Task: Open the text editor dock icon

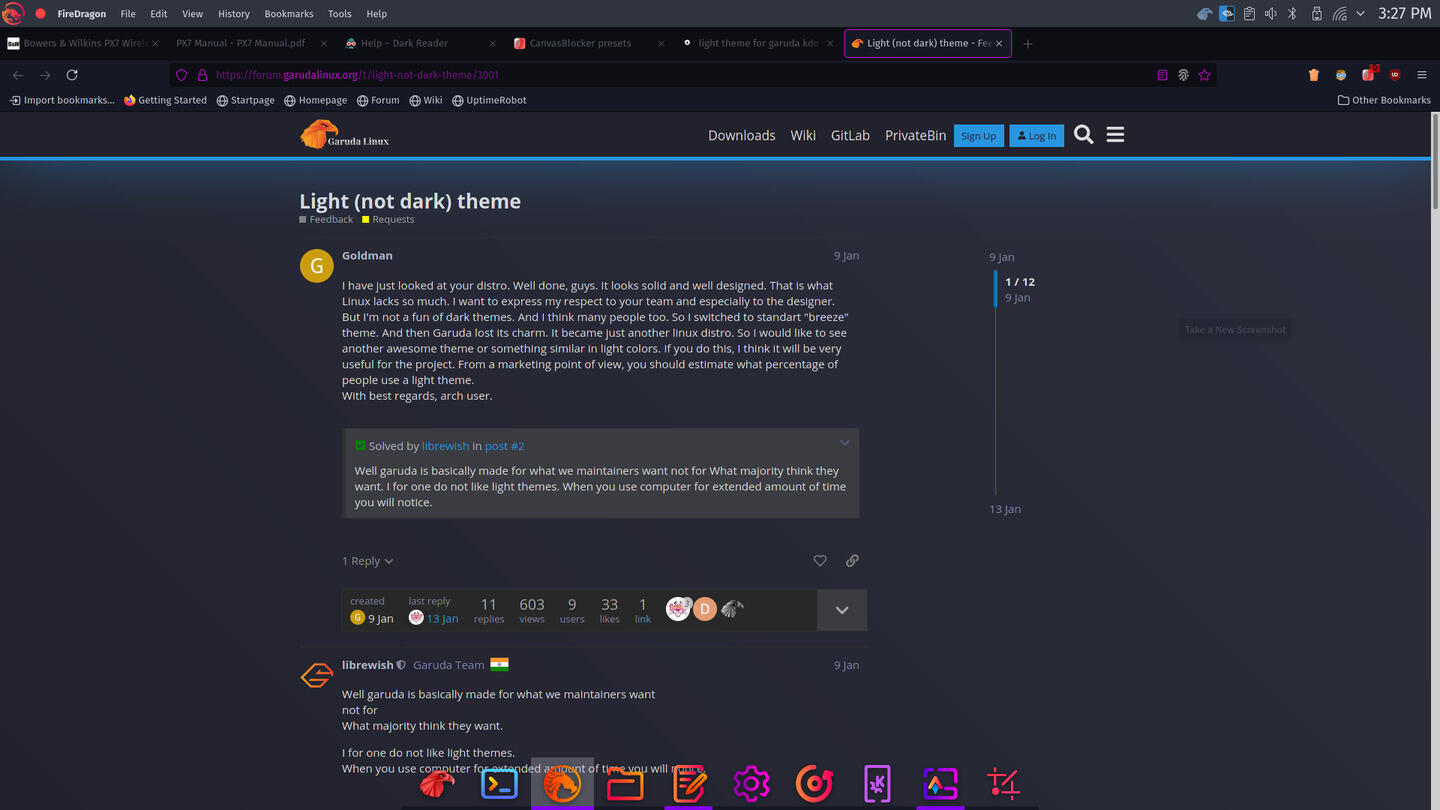Action: point(688,784)
